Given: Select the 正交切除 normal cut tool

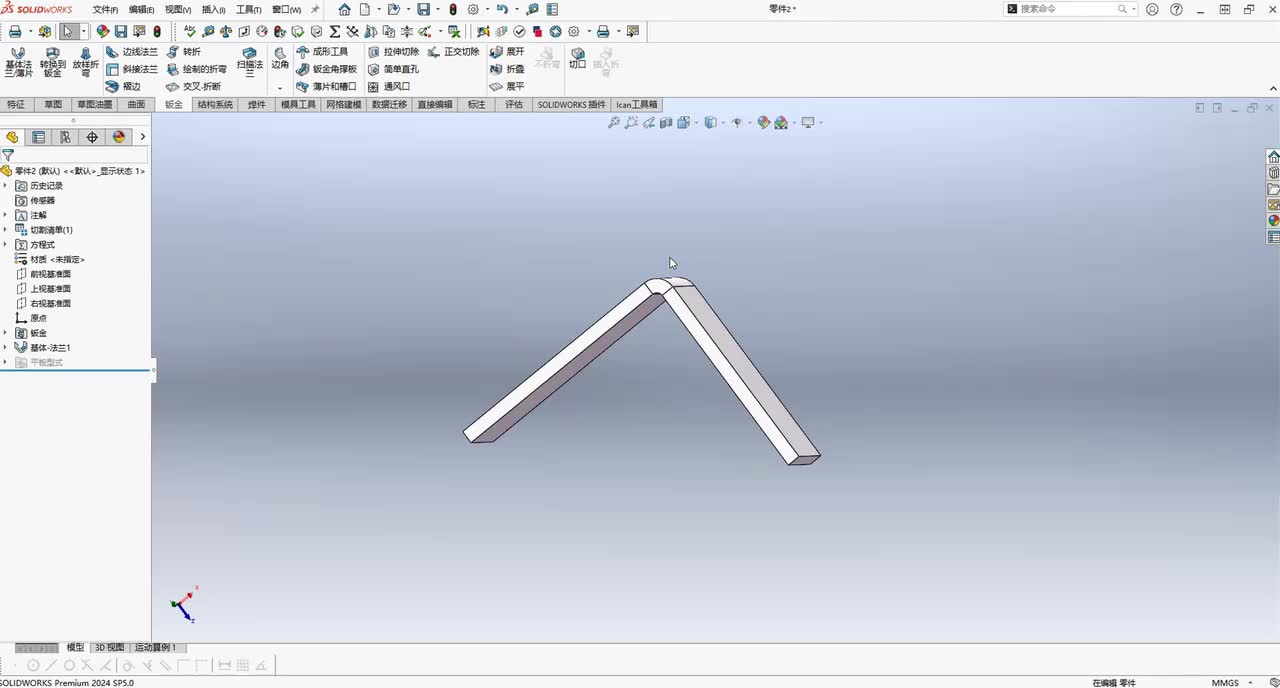Looking at the screenshot, I should coord(453,52).
